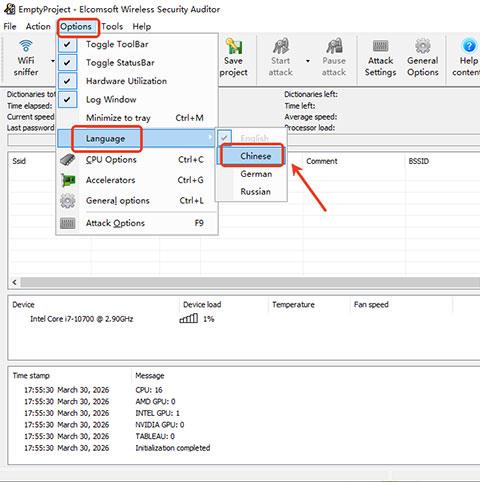480x482 pixels.
Task: Click the CPU Options chip icon
Action: pos(68,160)
